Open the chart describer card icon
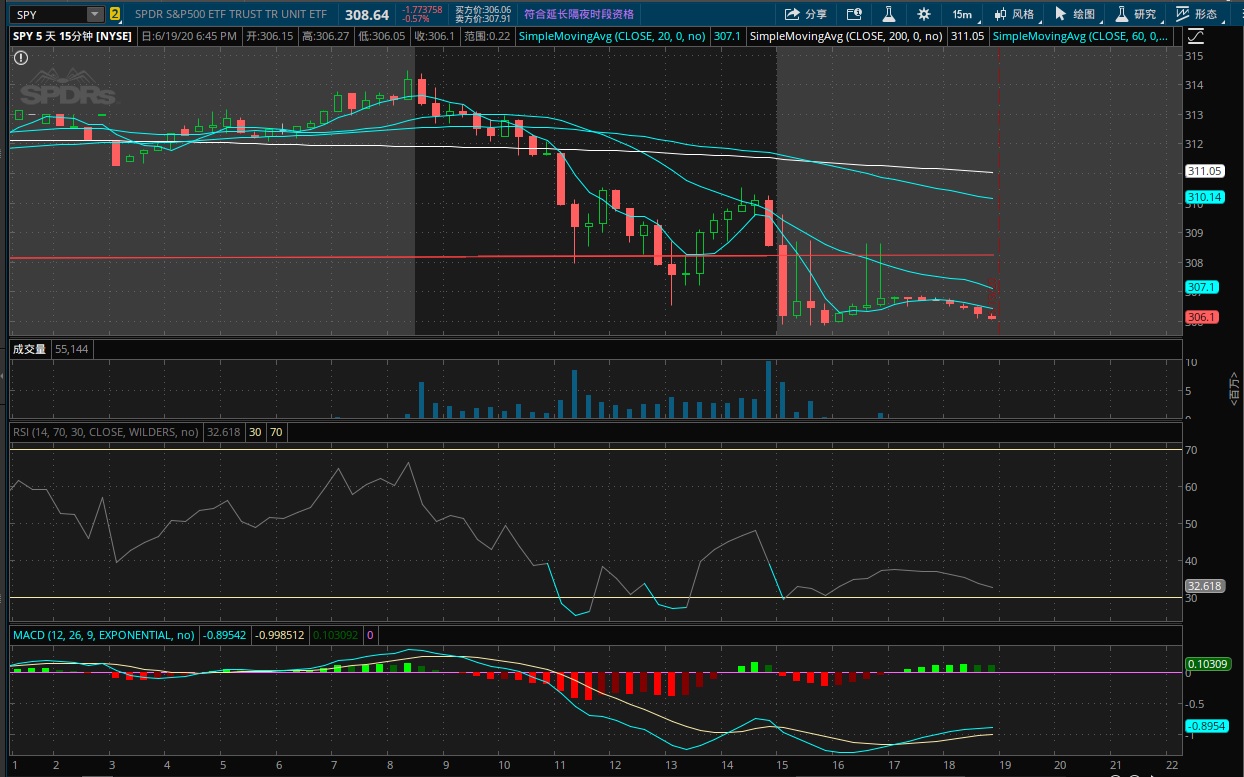This screenshot has height=777, width=1244. pyautogui.click(x=854, y=14)
